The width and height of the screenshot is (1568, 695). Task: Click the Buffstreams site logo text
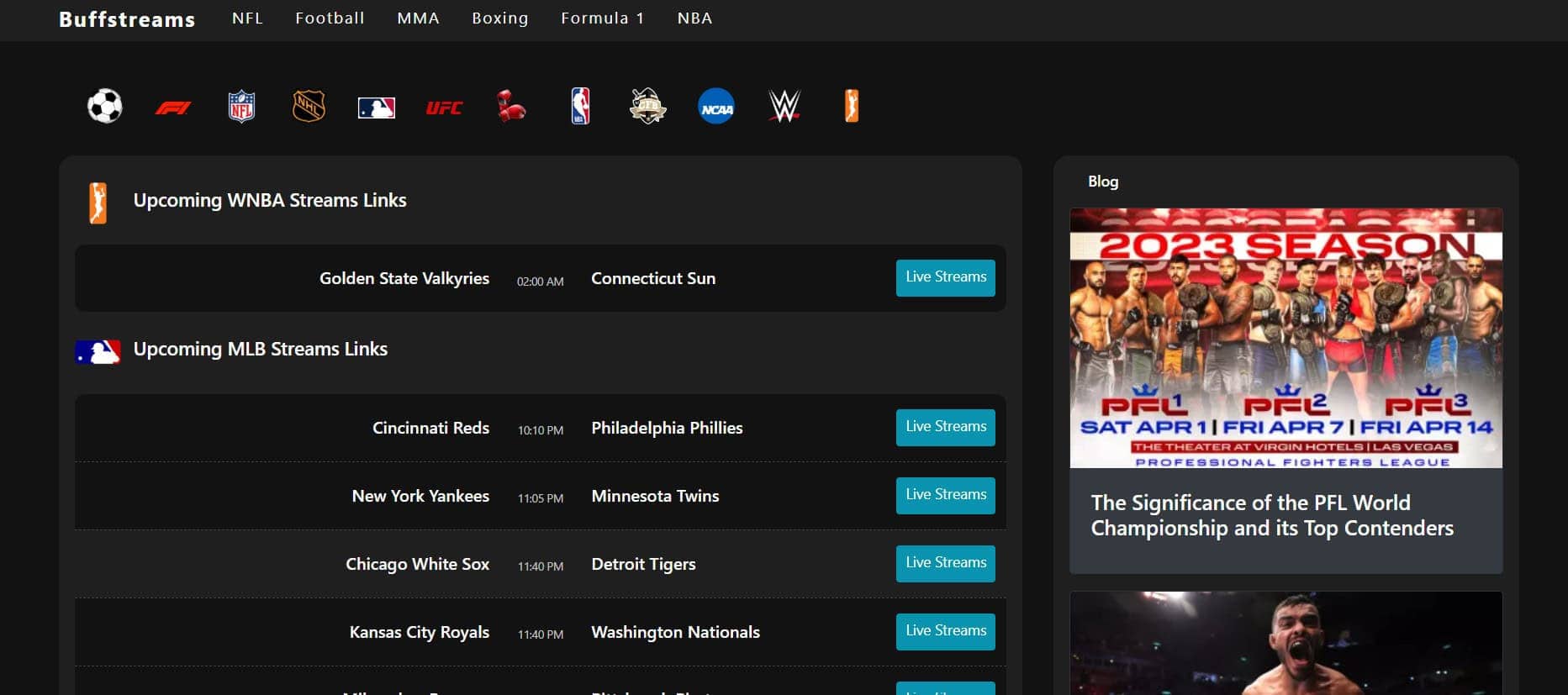click(127, 19)
